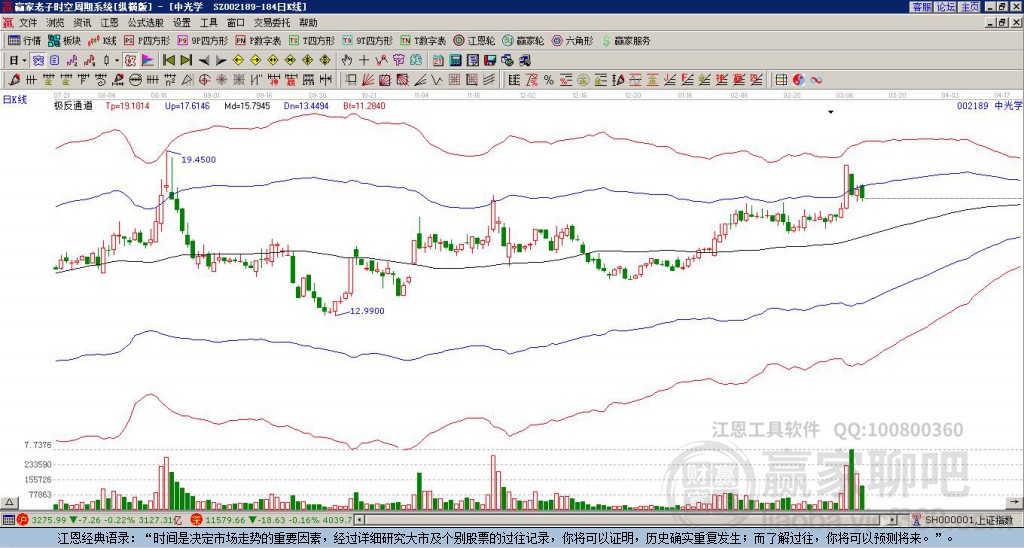The height and width of the screenshot is (548, 1024).
Task: Open the 江恩 menu
Action: [x=110, y=23]
